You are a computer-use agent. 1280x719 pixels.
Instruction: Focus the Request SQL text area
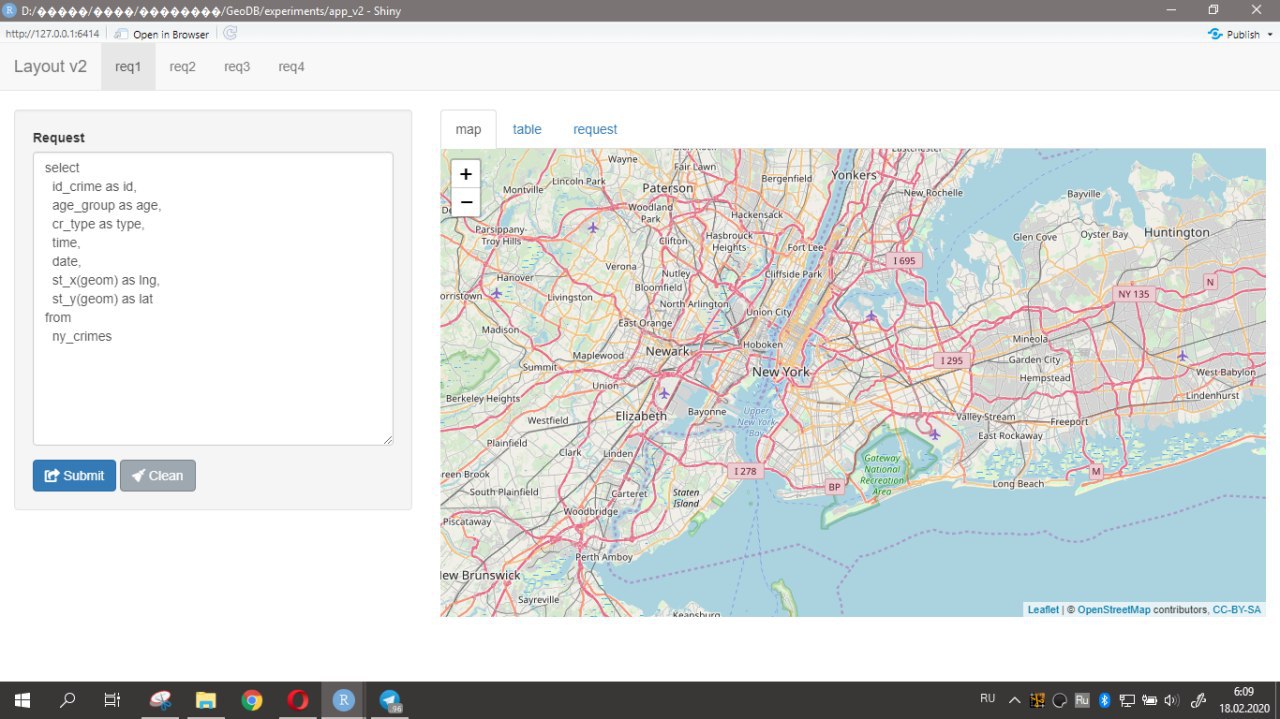pos(213,298)
